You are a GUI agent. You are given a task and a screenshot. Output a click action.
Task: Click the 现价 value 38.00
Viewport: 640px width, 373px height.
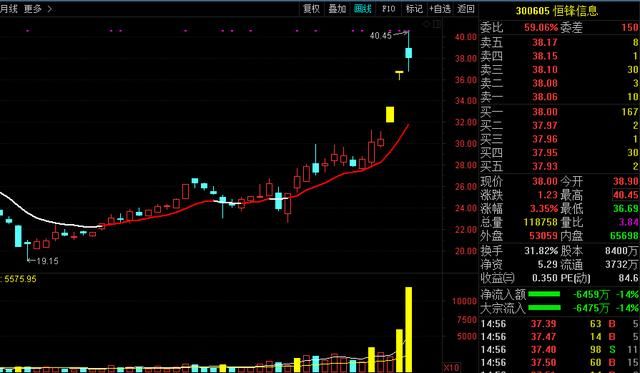pyautogui.click(x=544, y=181)
